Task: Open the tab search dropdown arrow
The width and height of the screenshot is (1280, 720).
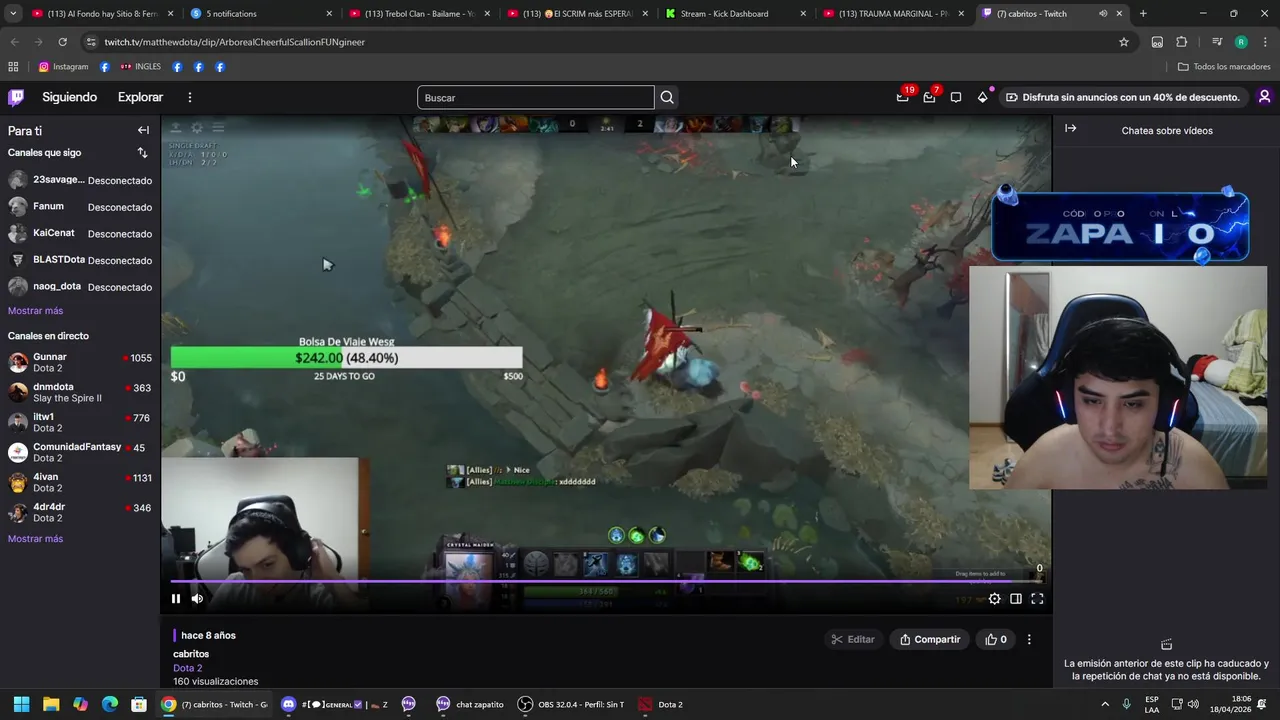Action: point(13,14)
